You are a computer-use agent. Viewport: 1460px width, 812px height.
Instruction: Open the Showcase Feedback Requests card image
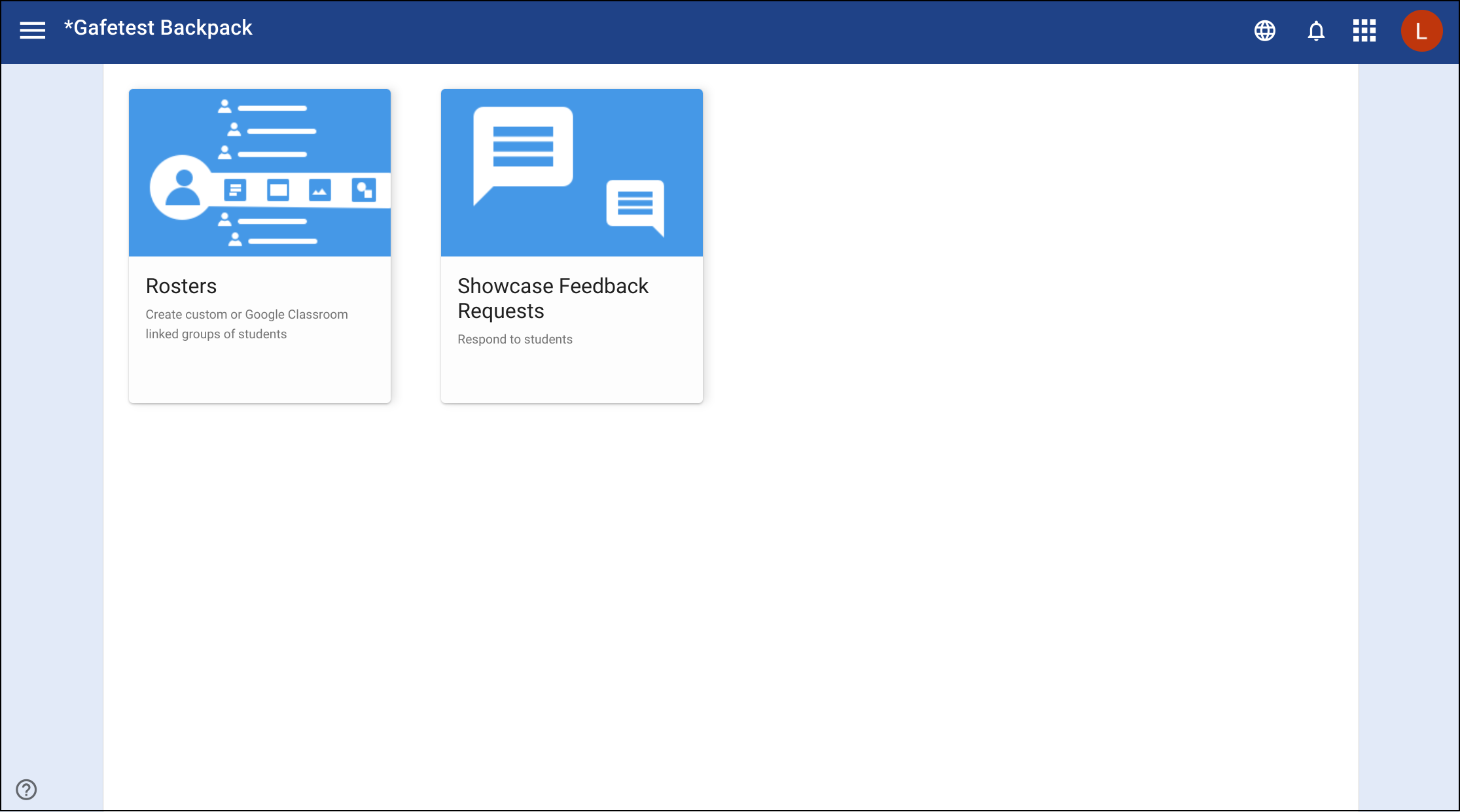(572, 173)
